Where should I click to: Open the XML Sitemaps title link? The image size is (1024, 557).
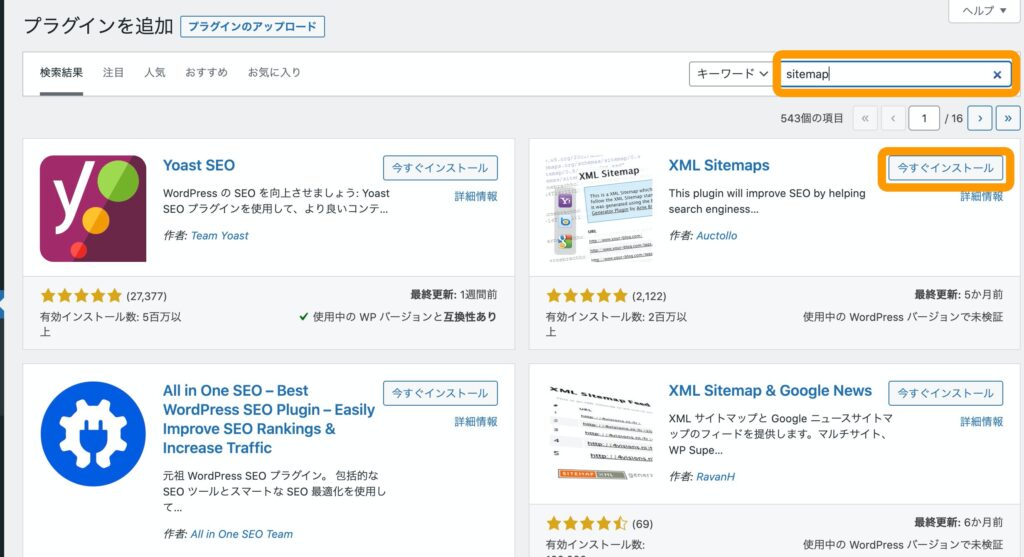(x=719, y=165)
